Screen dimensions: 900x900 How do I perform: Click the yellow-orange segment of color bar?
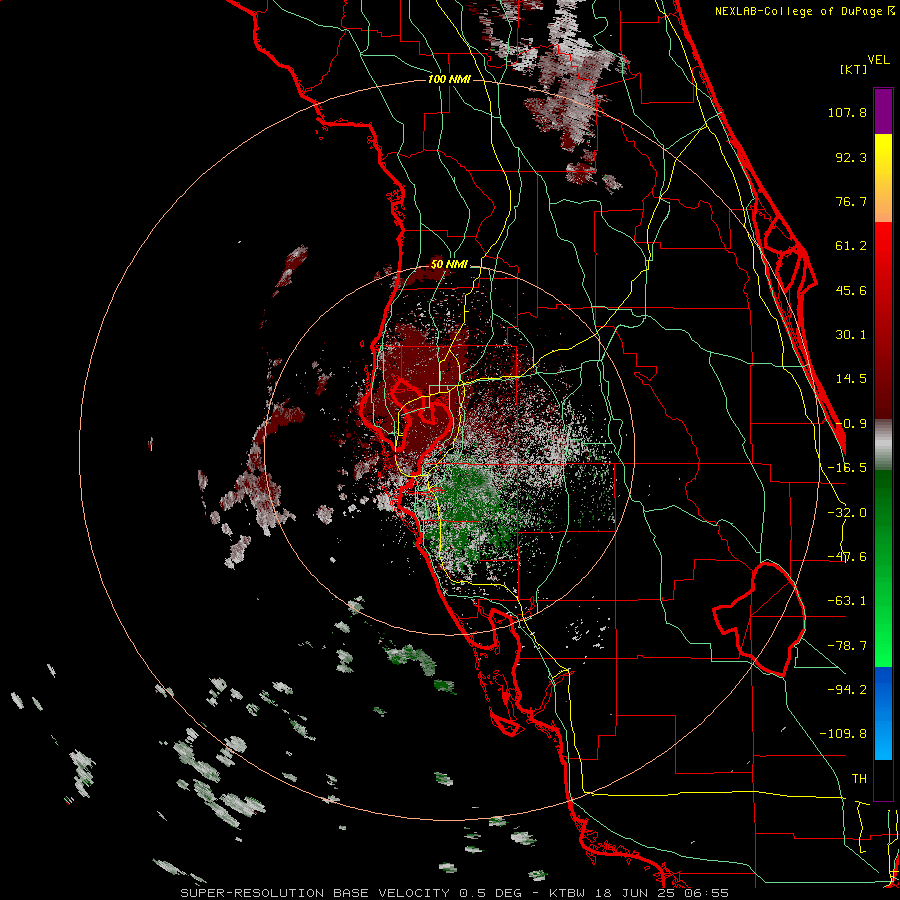click(x=883, y=178)
